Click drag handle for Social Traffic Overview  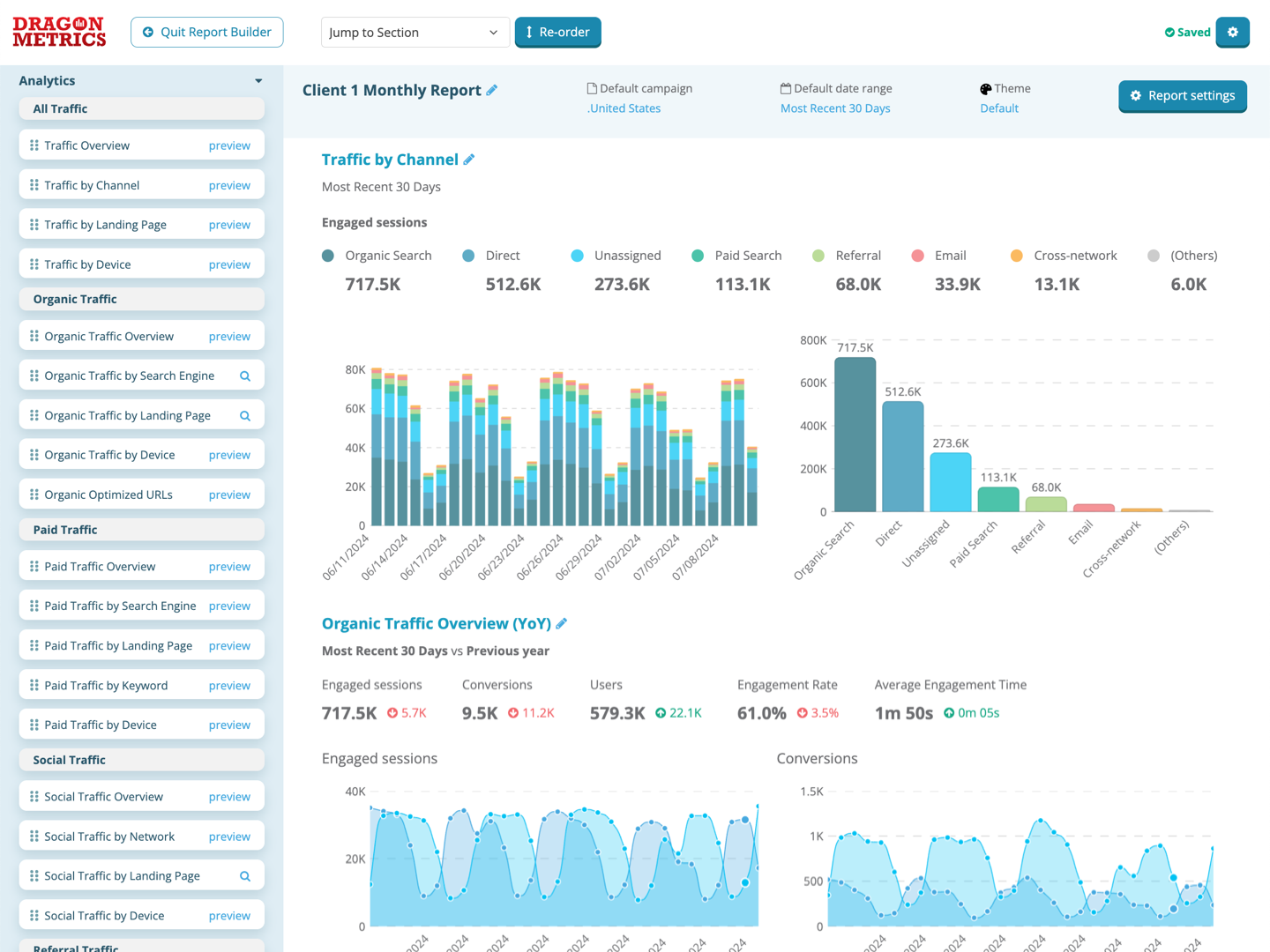pyautogui.click(x=34, y=796)
